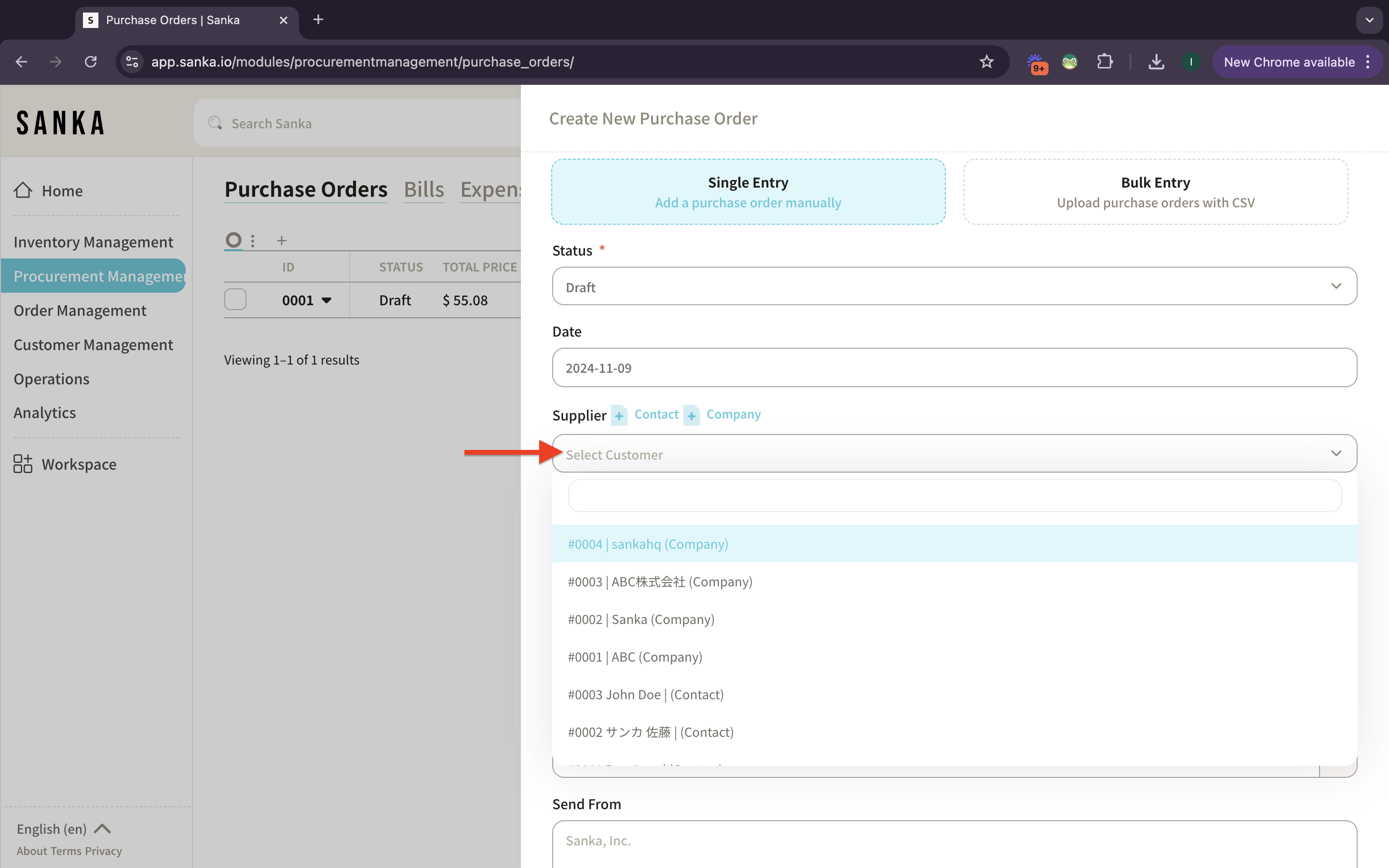Expand the 0001 row caret
The height and width of the screenshot is (868, 1389).
click(327, 300)
